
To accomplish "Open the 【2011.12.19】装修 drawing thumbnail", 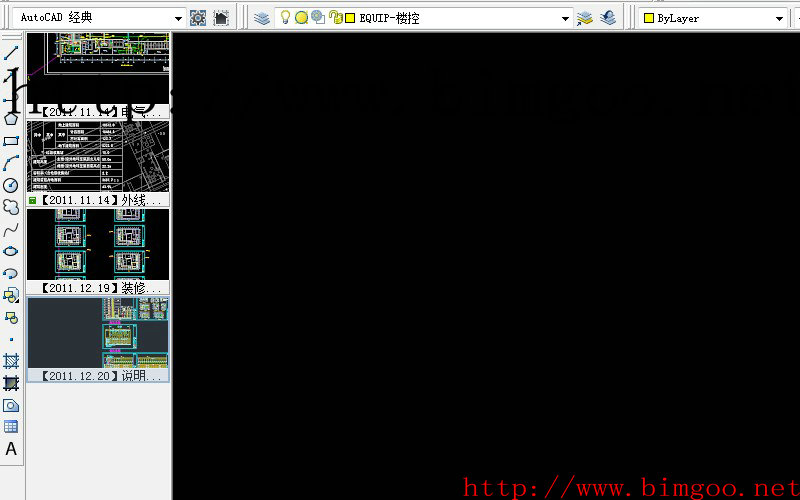I will tap(98, 251).
